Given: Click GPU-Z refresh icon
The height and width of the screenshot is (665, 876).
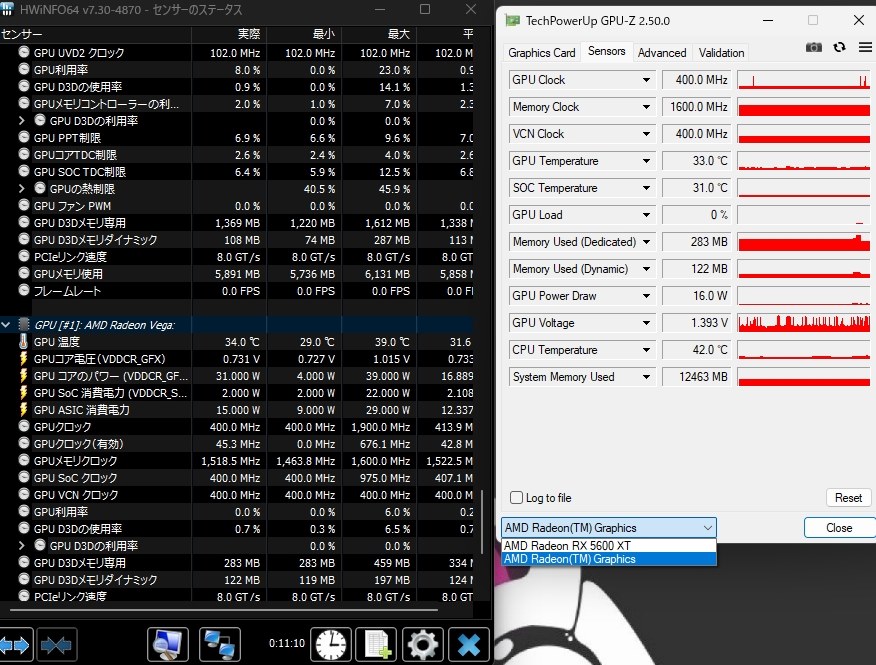Looking at the screenshot, I should pyautogui.click(x=839, y=48).
